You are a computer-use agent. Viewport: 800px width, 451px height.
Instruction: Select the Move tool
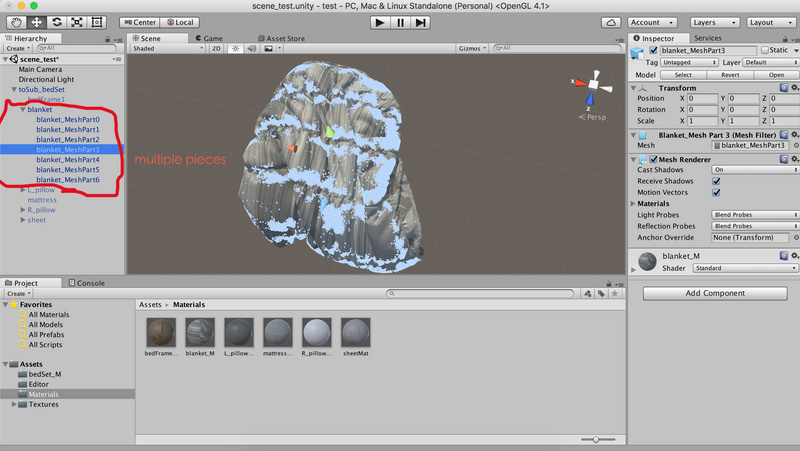coord(36,22)
